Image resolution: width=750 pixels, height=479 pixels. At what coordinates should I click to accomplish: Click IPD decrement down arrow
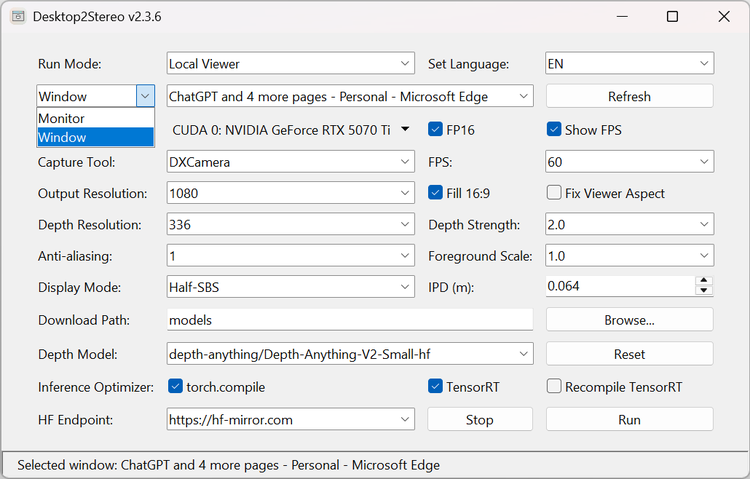(704, 292)
